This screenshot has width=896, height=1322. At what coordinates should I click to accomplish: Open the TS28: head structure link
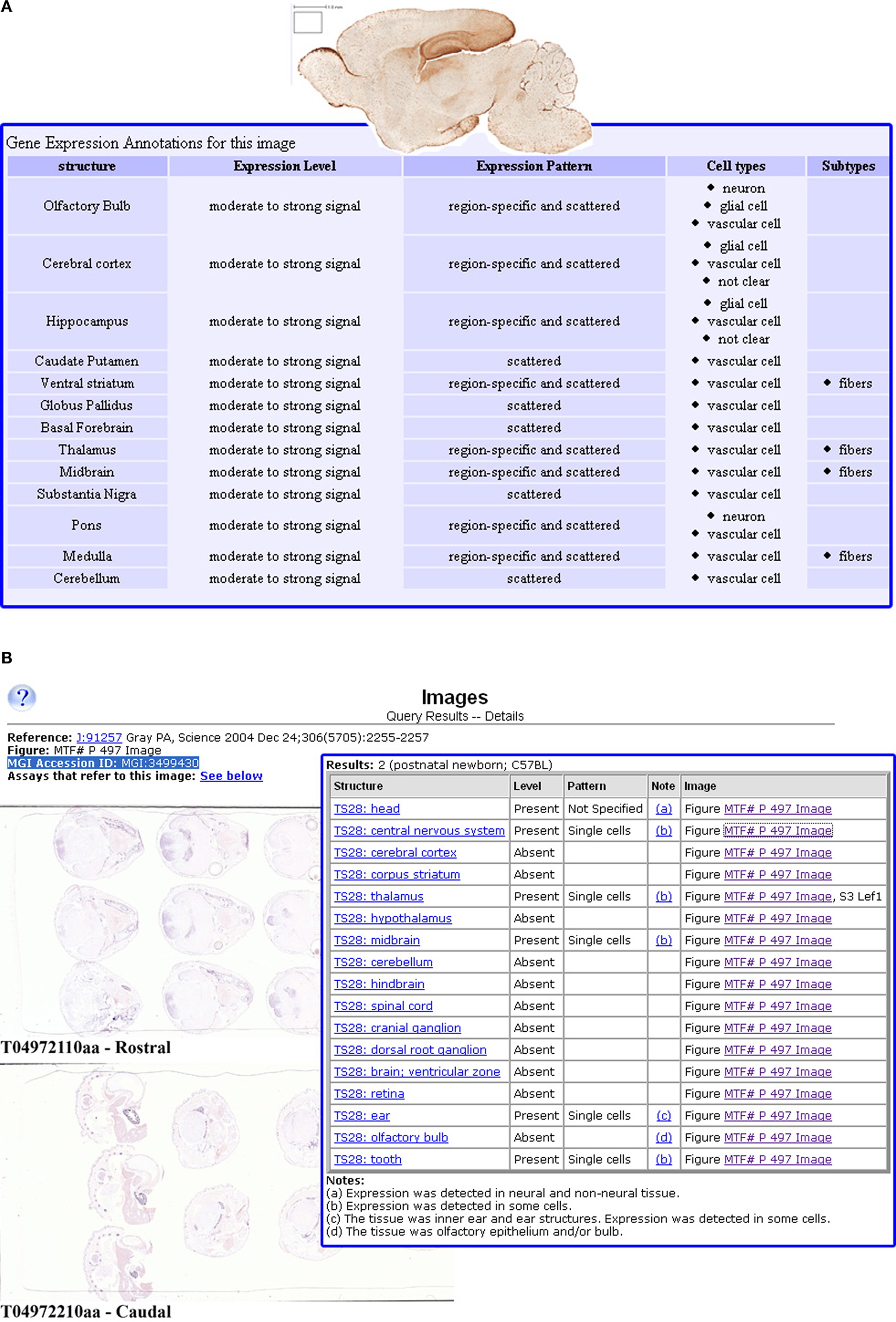[x=366, y=809]
